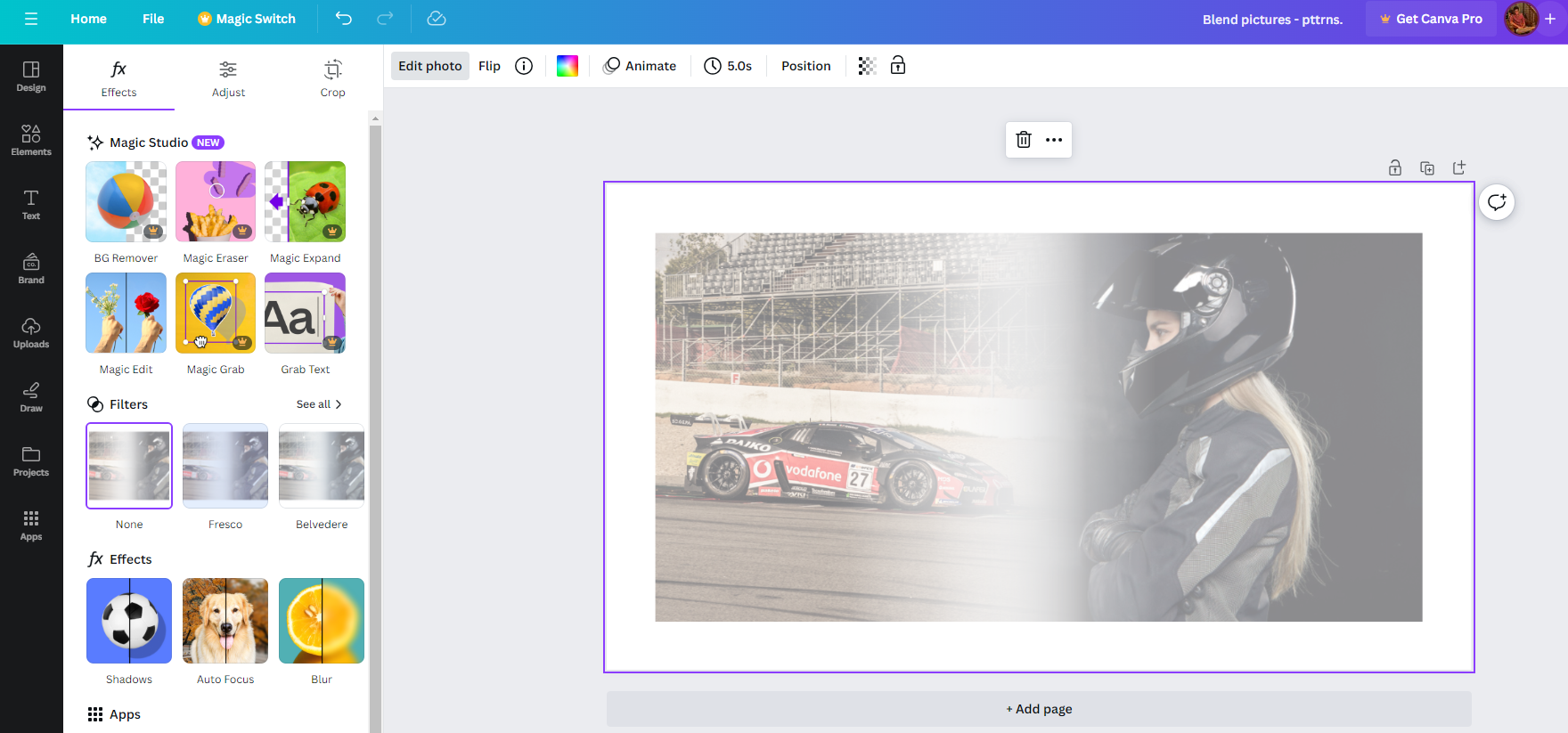Click Get Canva Pro

(1431, 19)
